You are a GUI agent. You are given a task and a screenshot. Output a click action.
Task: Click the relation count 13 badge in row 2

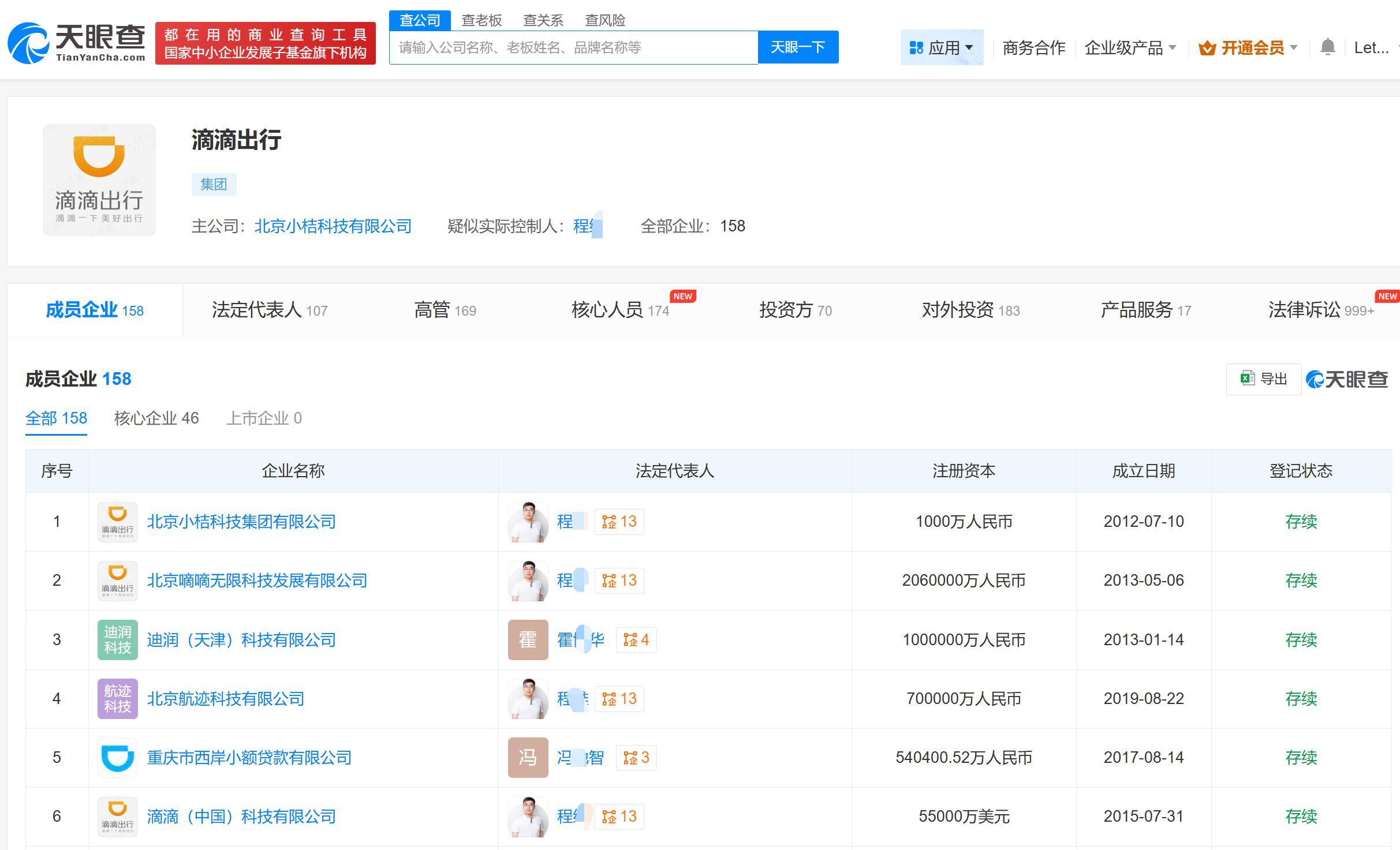(619, 581)
